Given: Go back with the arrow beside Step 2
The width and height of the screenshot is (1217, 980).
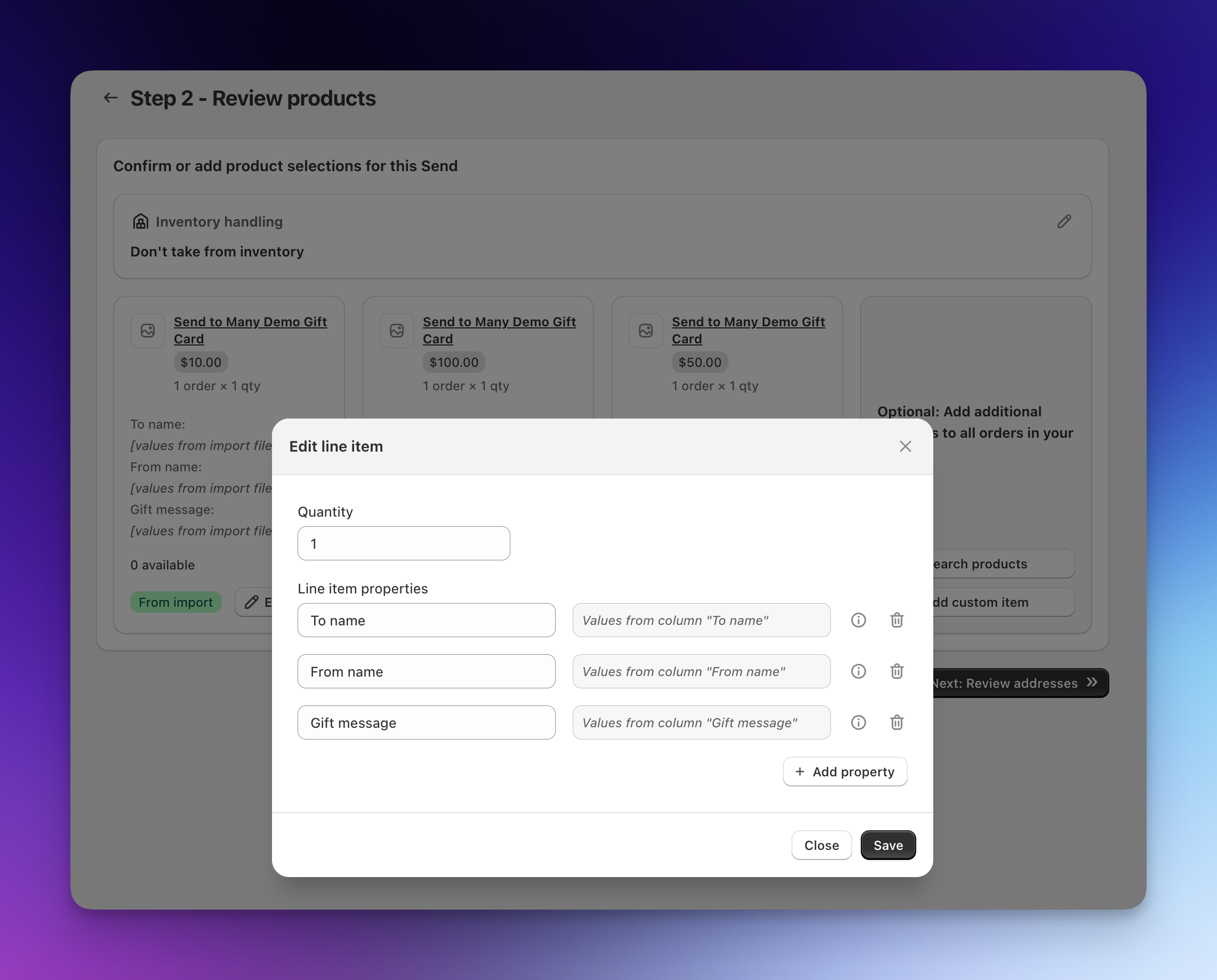Looking at the screenshot, I should coord(111,98).
